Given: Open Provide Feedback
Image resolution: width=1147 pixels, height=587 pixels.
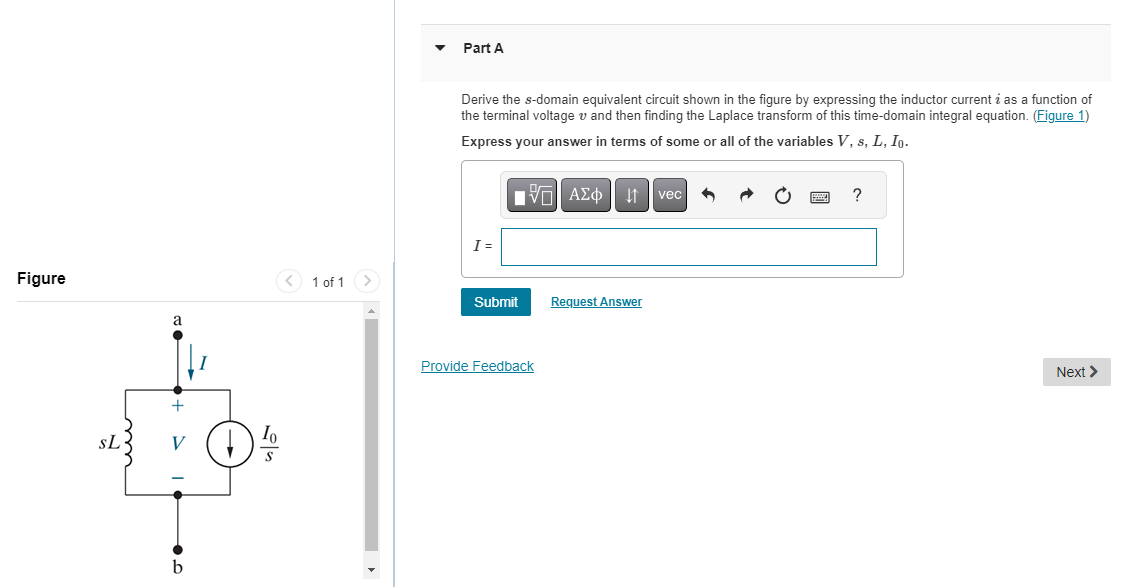Looking at the screenshot, I should click(477, 366).
